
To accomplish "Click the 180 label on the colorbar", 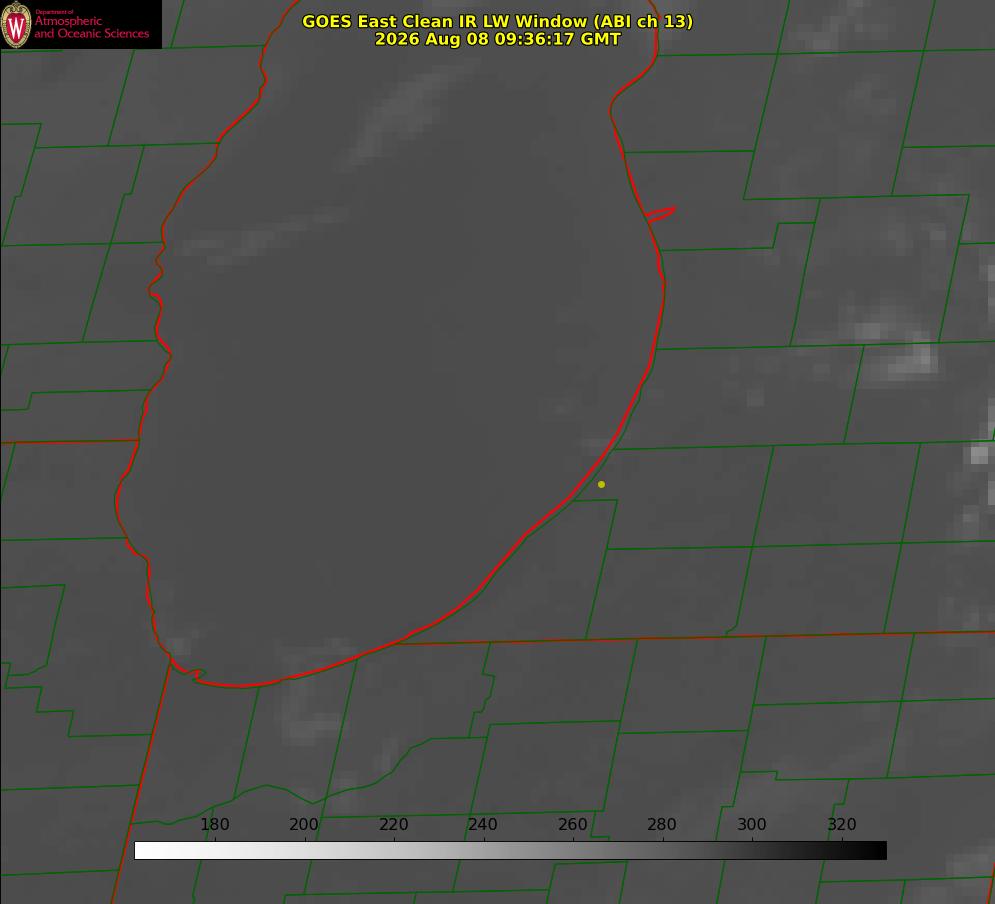I will [x=214, y=824].
